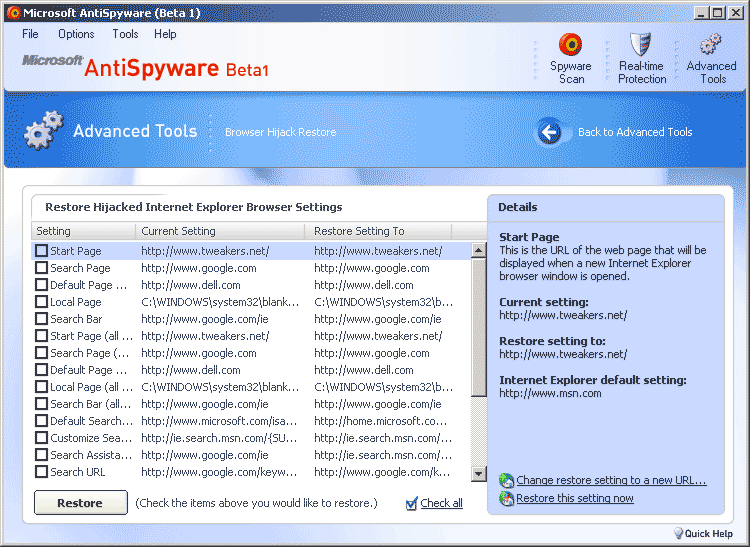Click Restore this setting now link

[x=575, y=498]
